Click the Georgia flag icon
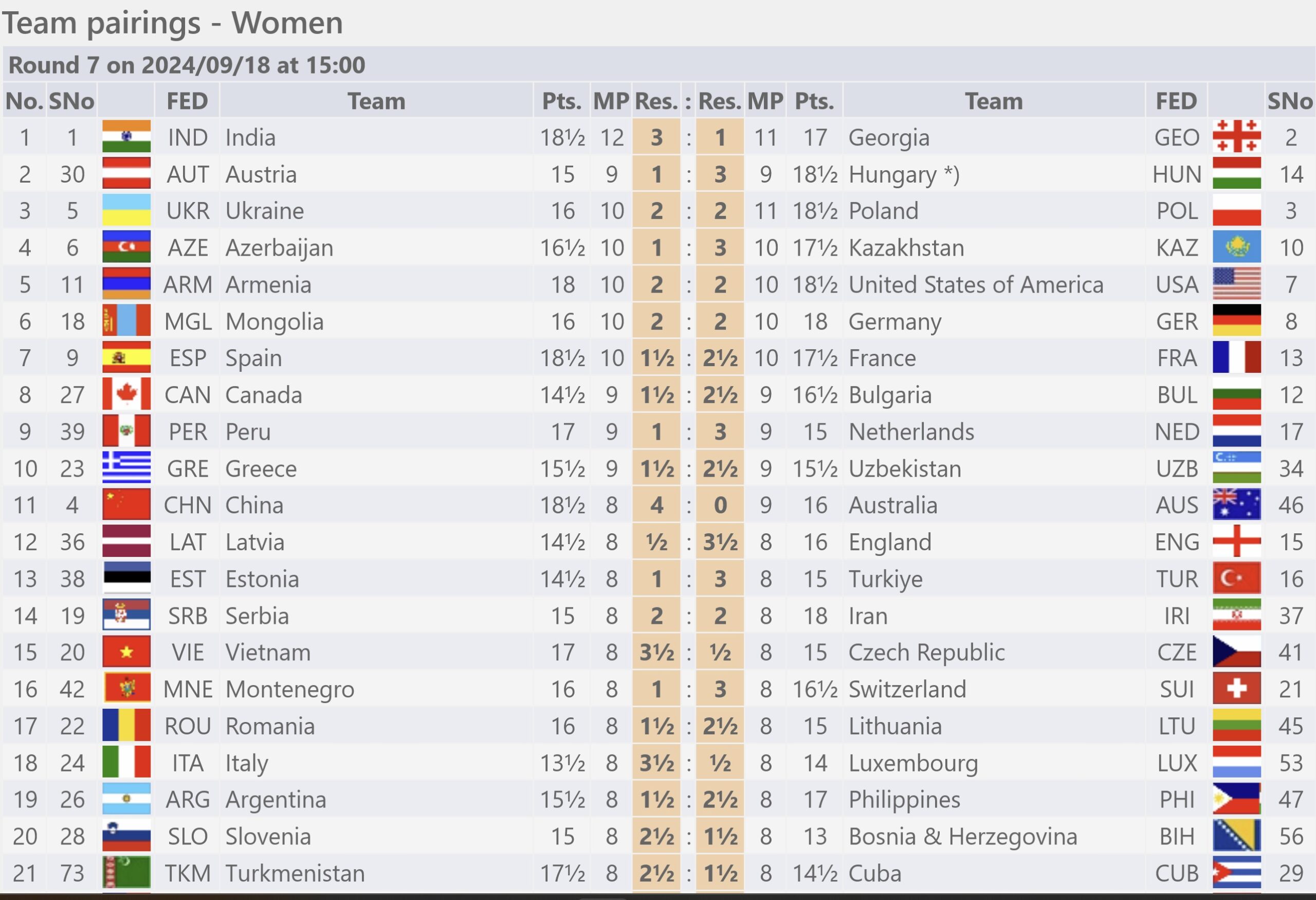This screenshot has width=1316, height=900. [1237, 136]
